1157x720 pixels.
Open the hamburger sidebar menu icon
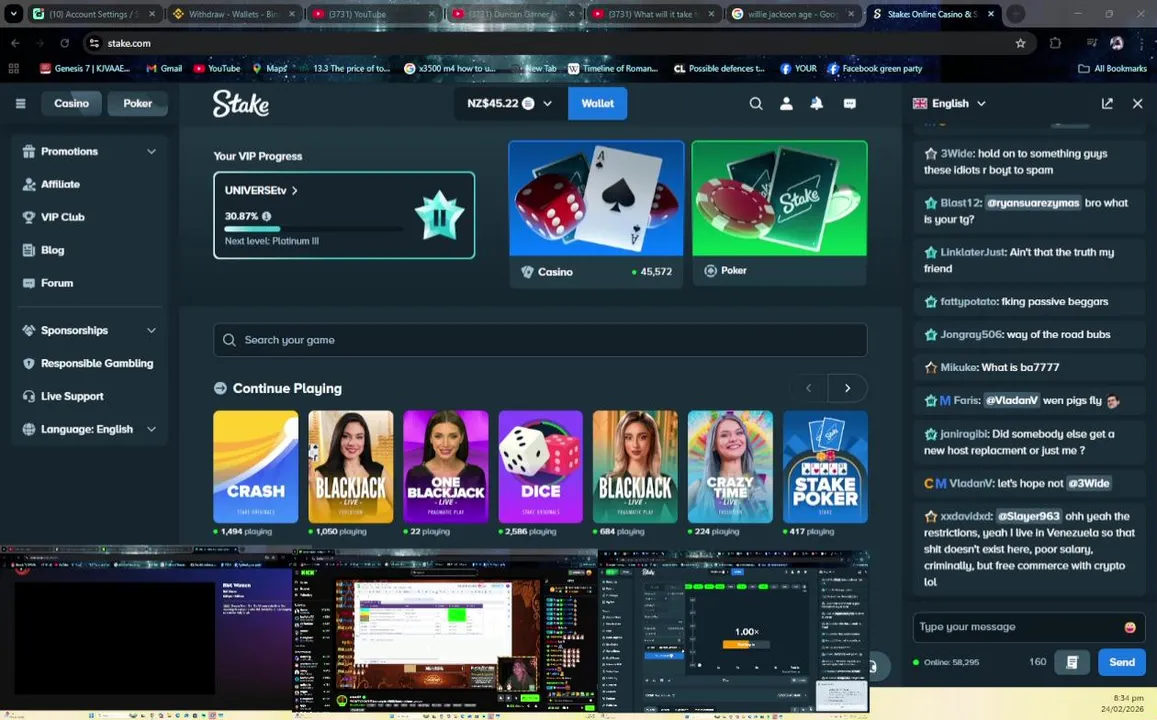(21, 103)
